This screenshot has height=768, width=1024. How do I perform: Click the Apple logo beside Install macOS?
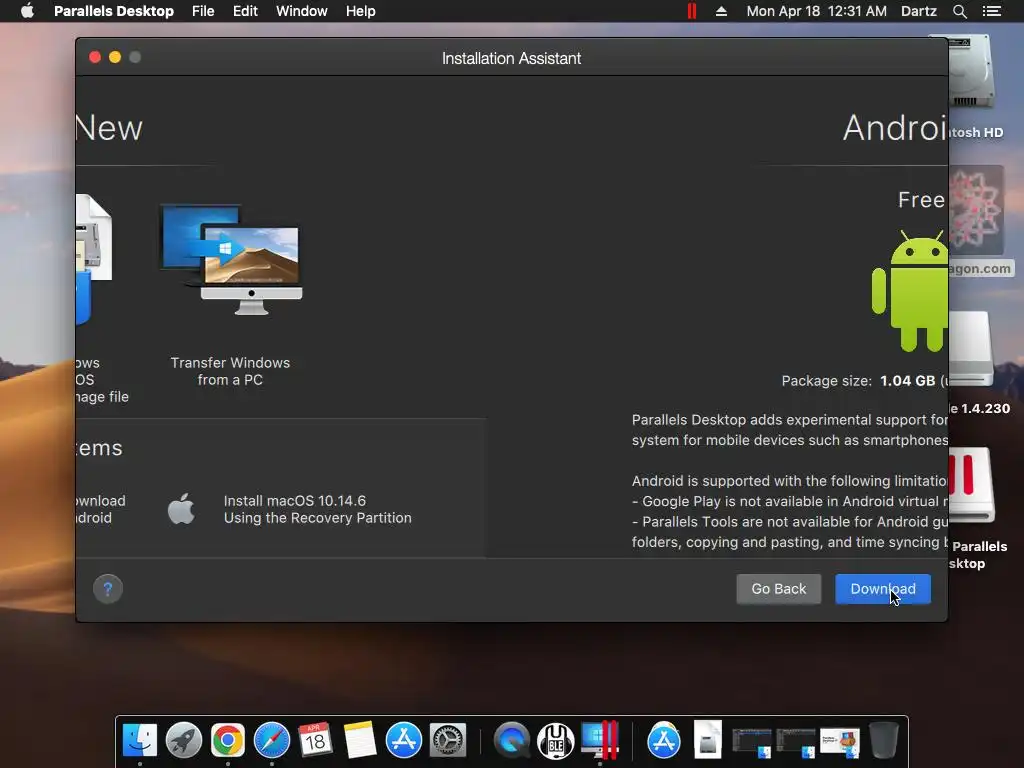pyautogui.click(x=182, y=509)
